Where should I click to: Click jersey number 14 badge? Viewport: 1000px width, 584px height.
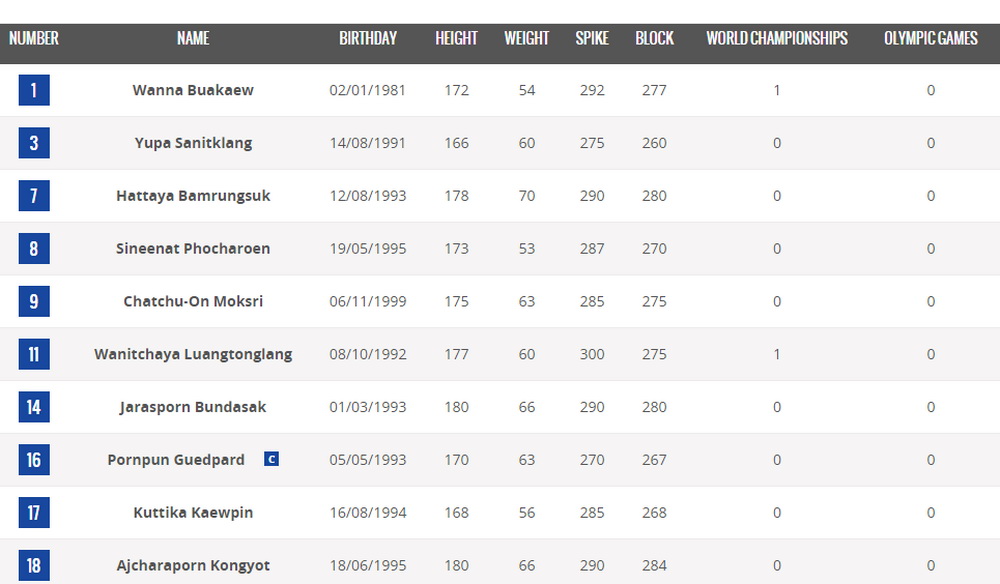click(34, 407)
